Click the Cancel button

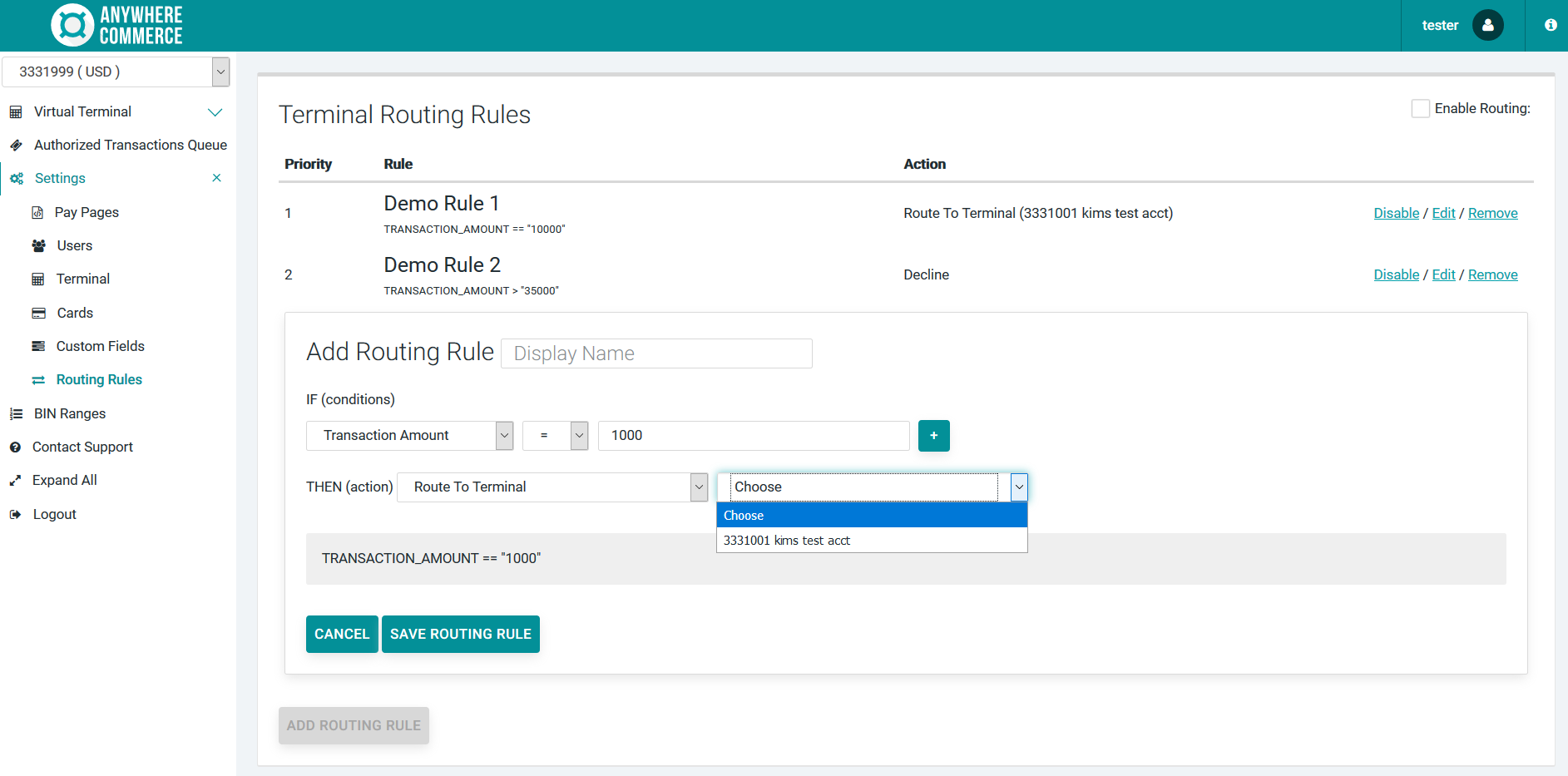342,635
